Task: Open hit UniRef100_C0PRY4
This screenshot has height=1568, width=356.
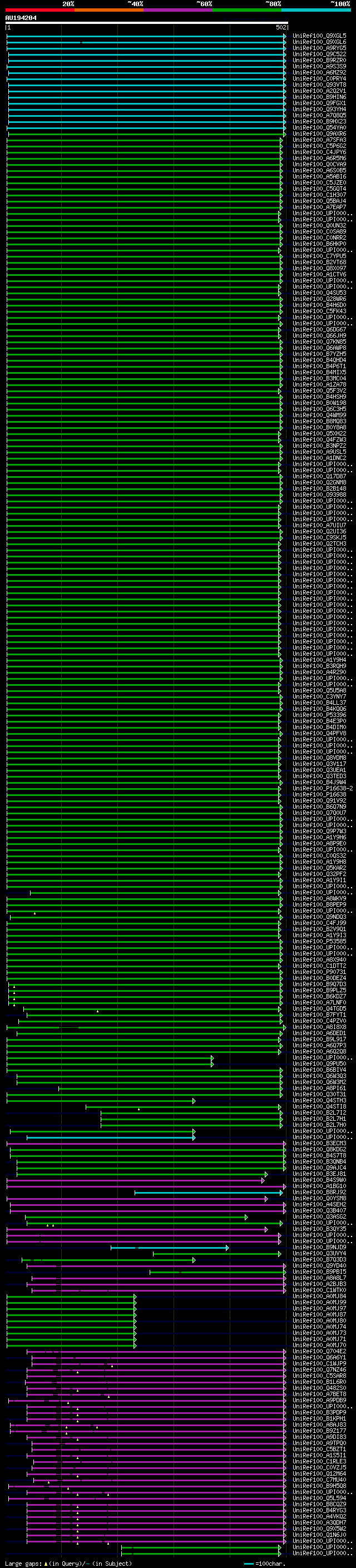Action: pyautogui.click(x=319, y=78)
